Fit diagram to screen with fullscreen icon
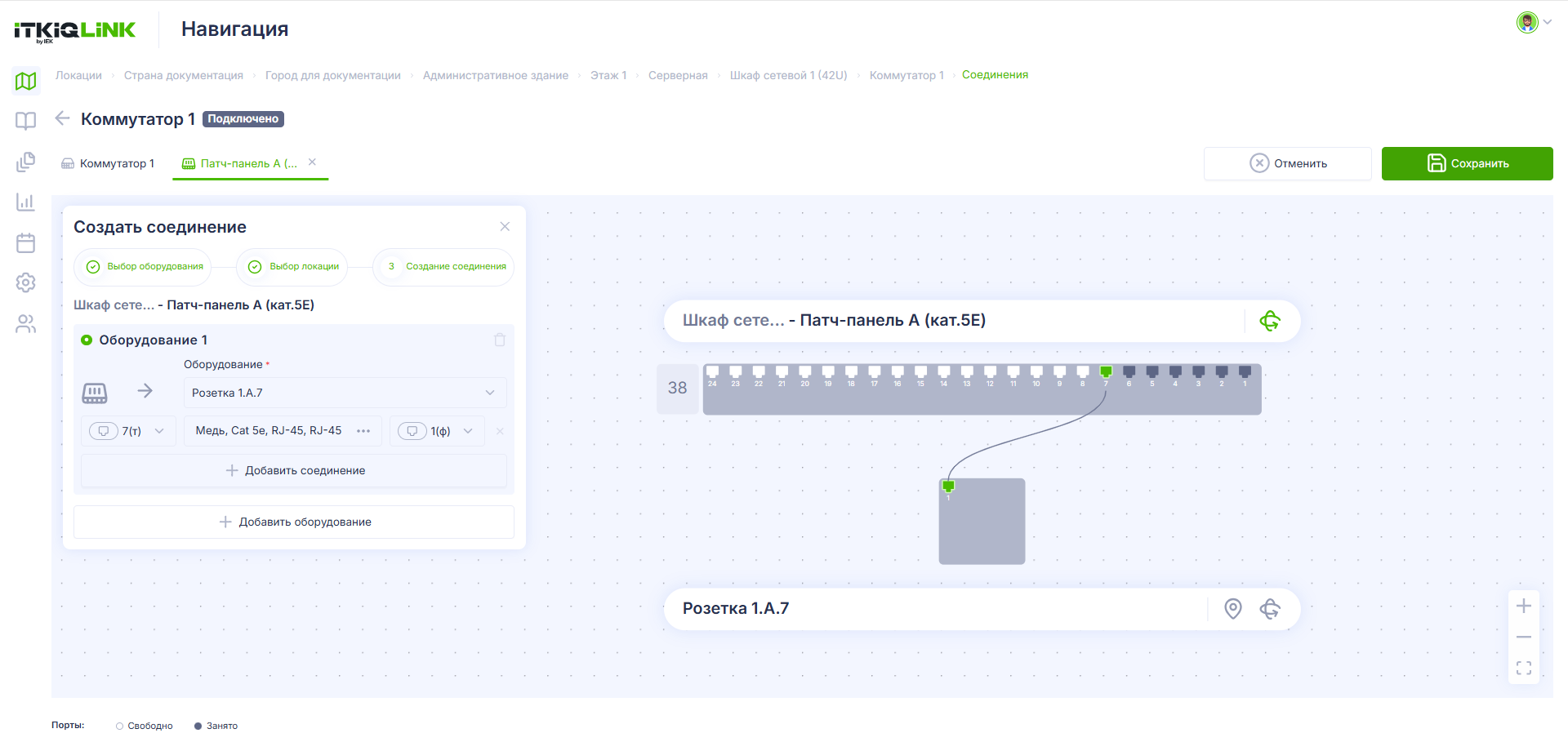The image size is (1568, 751). (1524, 669)
